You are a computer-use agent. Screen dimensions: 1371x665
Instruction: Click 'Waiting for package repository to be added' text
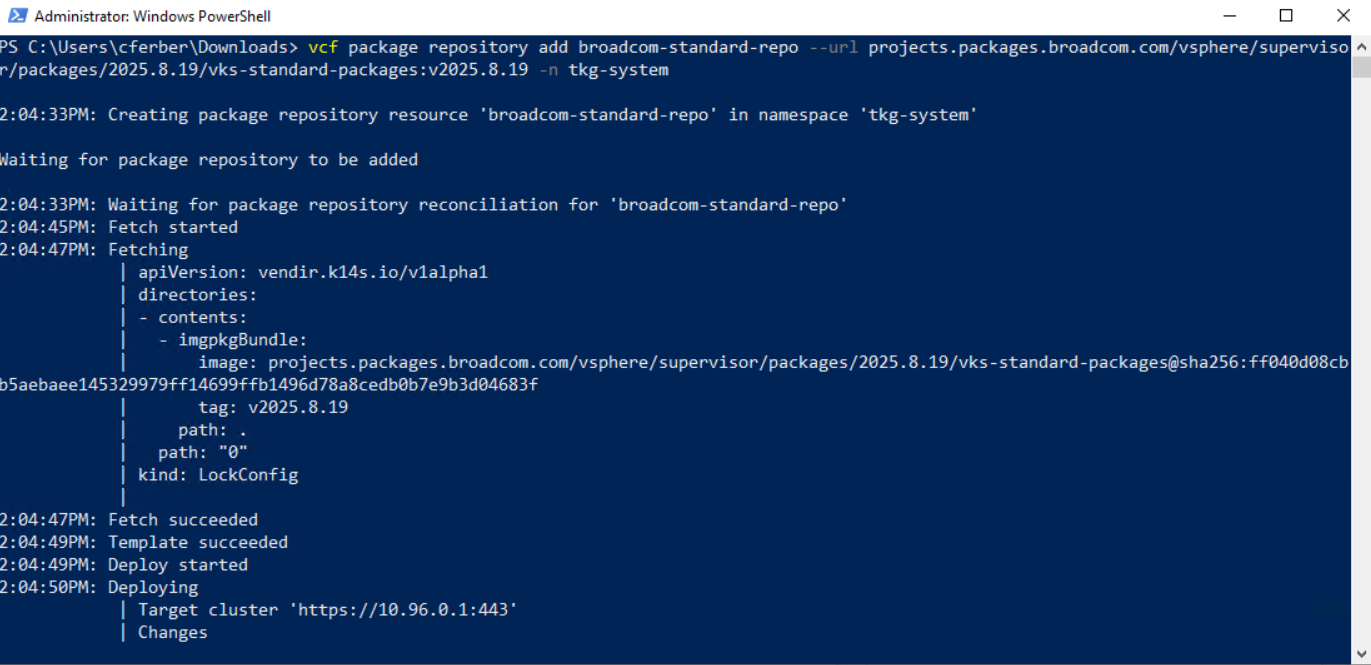coord(208,160)
